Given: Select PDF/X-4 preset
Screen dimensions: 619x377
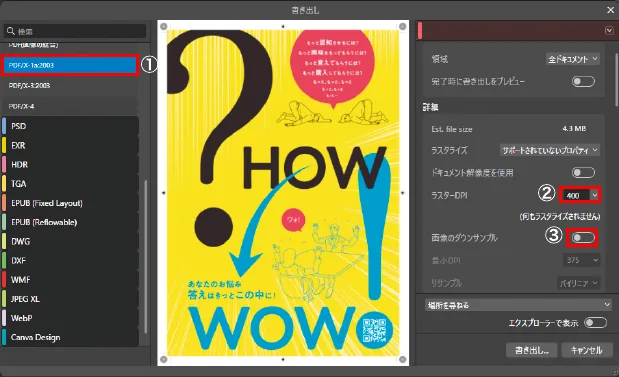Looking at the screenshot, I should coord(70,106).
